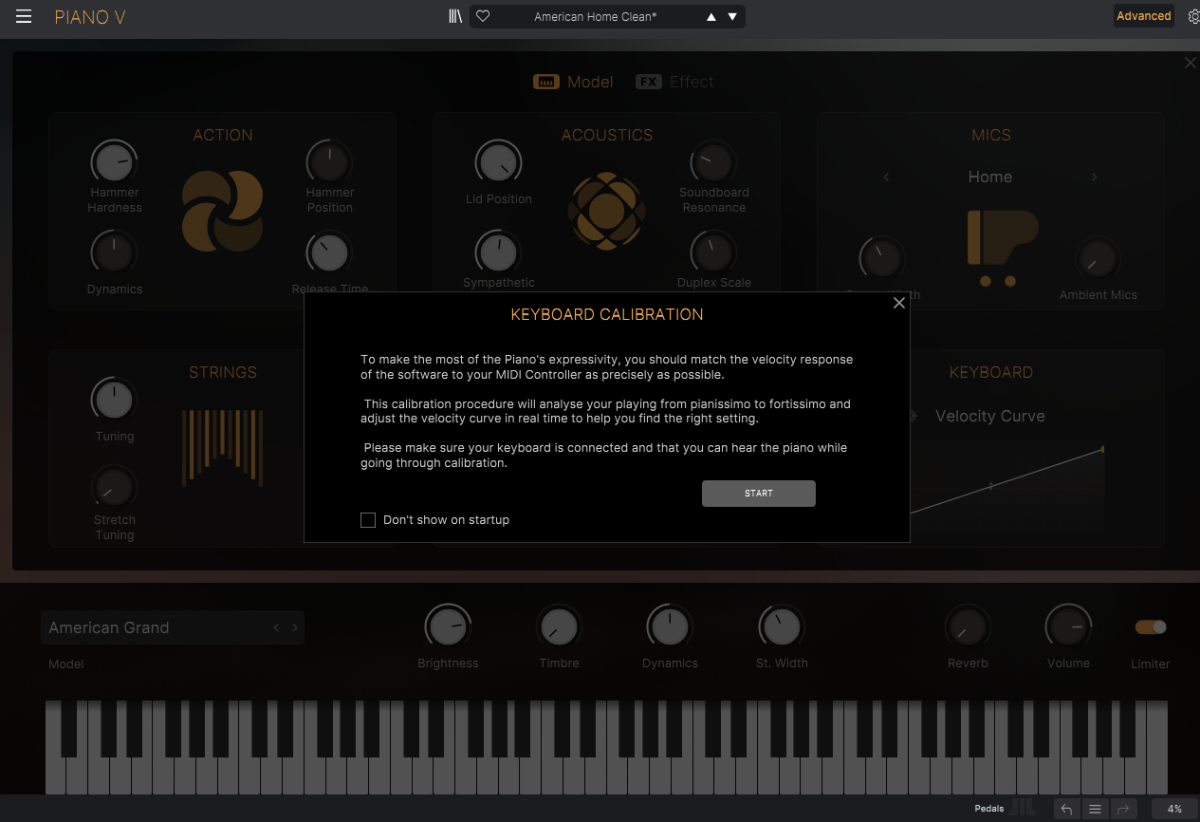This screenshot has width=1200, height=822.
Task: Click the bottom-row Dynamics knob
Action: [669, 627]
